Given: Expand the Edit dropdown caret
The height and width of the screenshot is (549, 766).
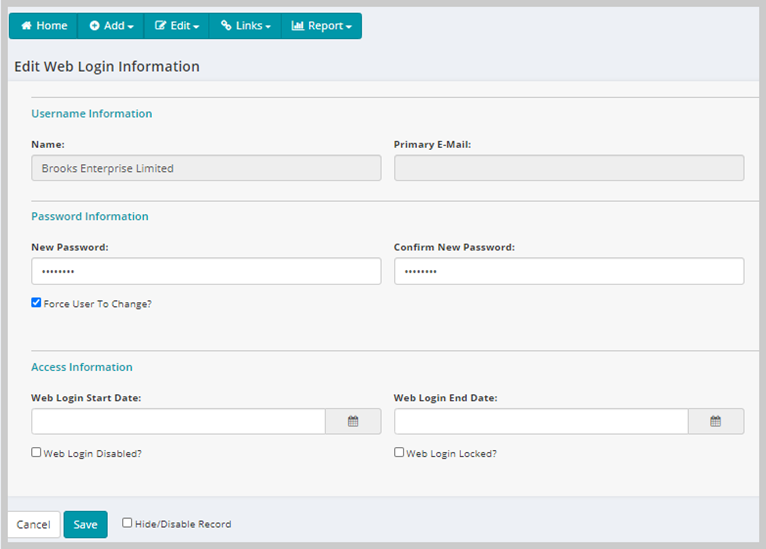Looking at the screenshot, I should click(x=197, y=27).
